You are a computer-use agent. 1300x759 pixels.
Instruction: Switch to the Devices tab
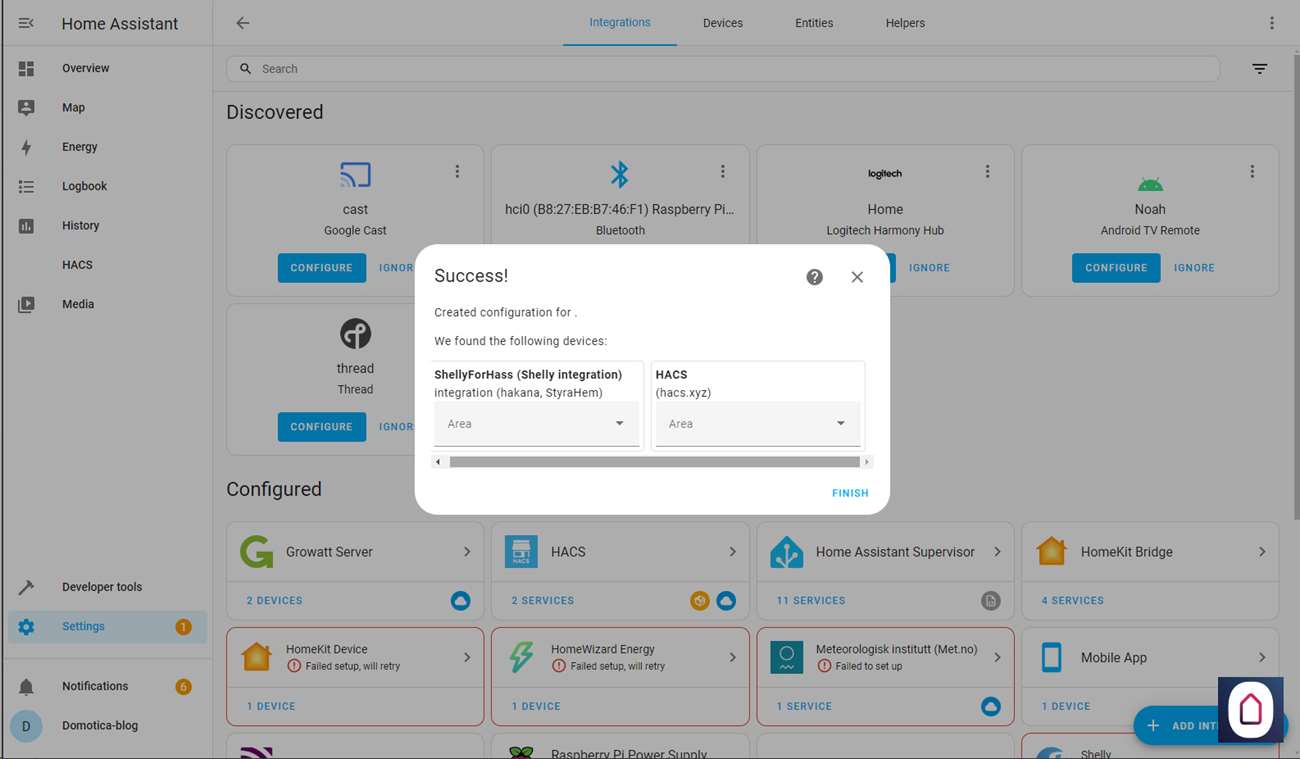[722, 23]
